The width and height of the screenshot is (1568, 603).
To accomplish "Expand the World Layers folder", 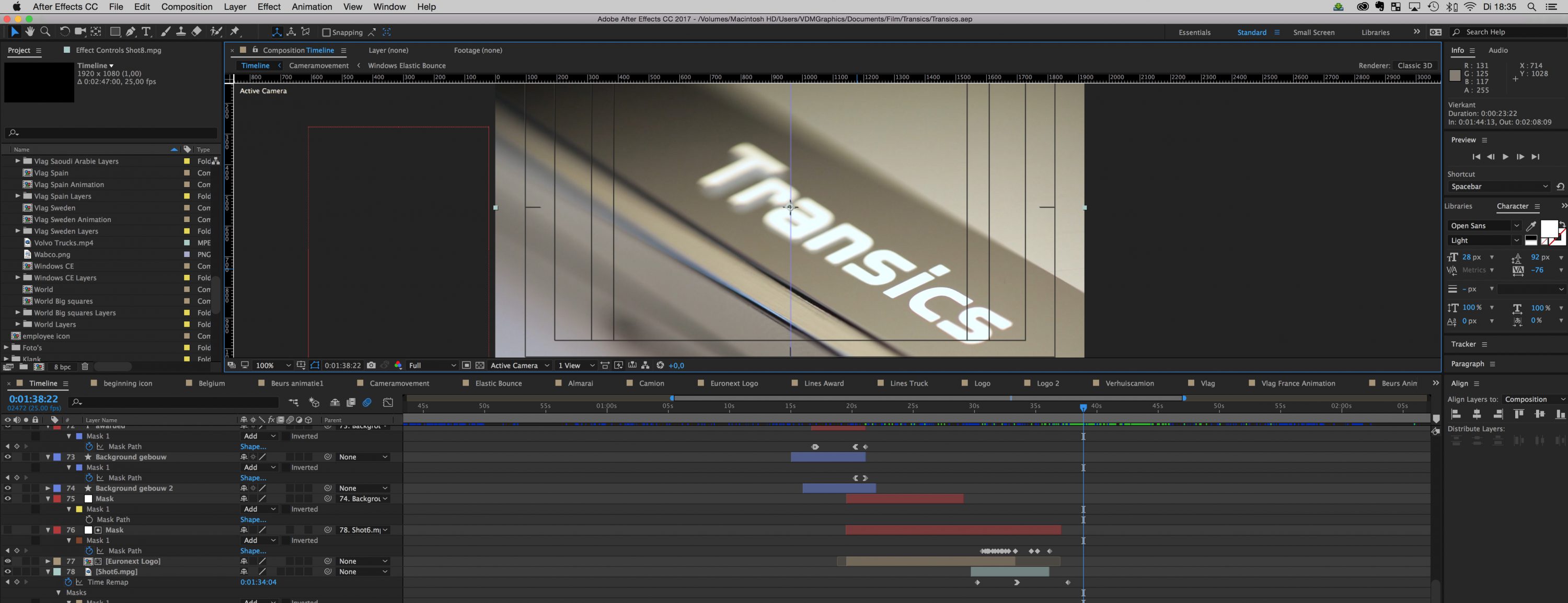I will [18, 324].
